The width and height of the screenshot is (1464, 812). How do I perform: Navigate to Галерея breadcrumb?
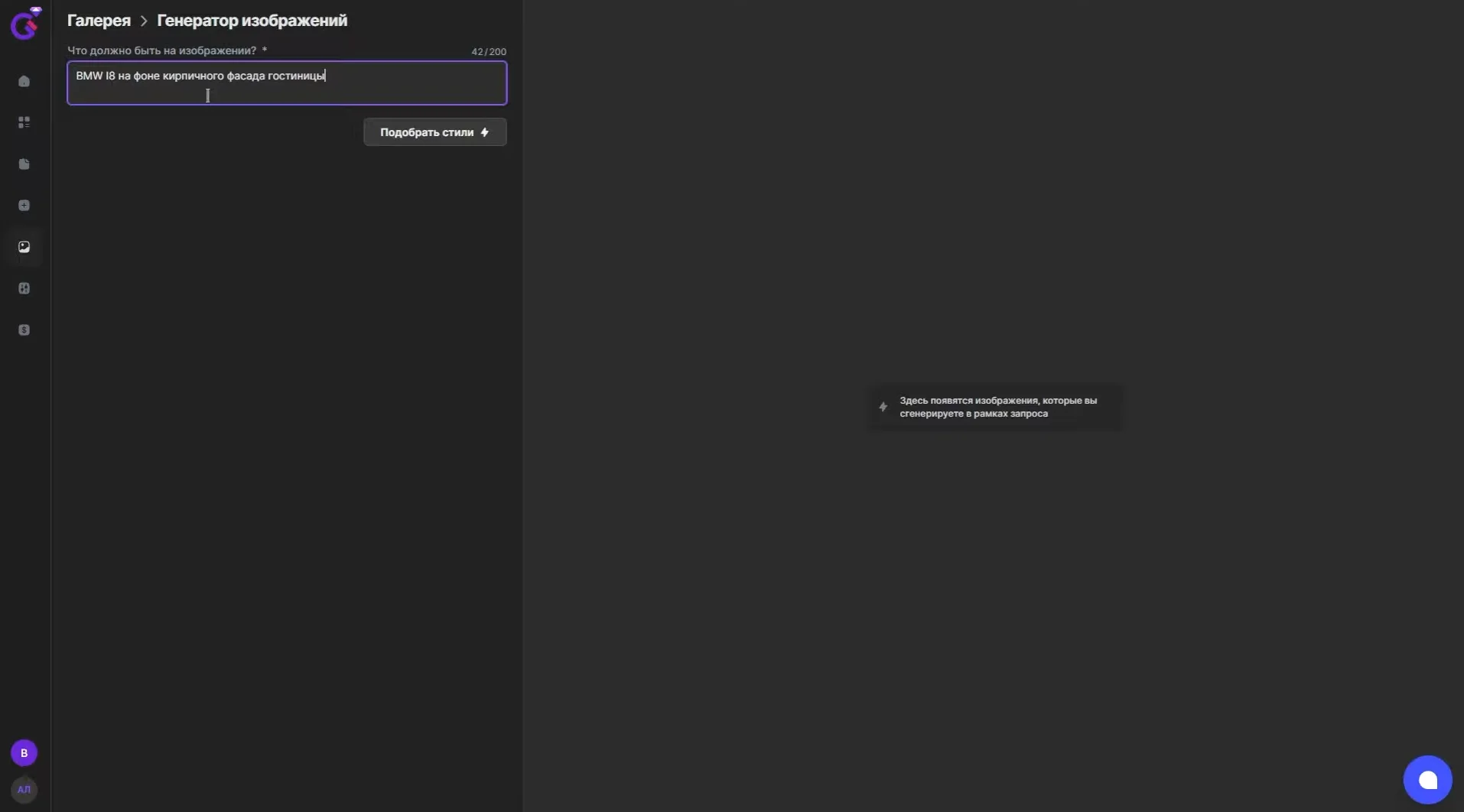tap(99, 21)
